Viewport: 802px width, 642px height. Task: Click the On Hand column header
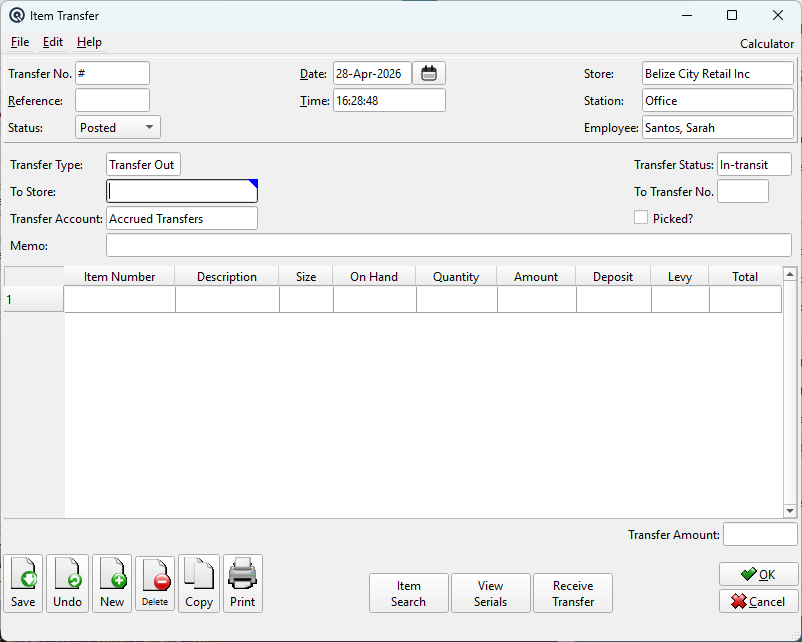(374, 277)
